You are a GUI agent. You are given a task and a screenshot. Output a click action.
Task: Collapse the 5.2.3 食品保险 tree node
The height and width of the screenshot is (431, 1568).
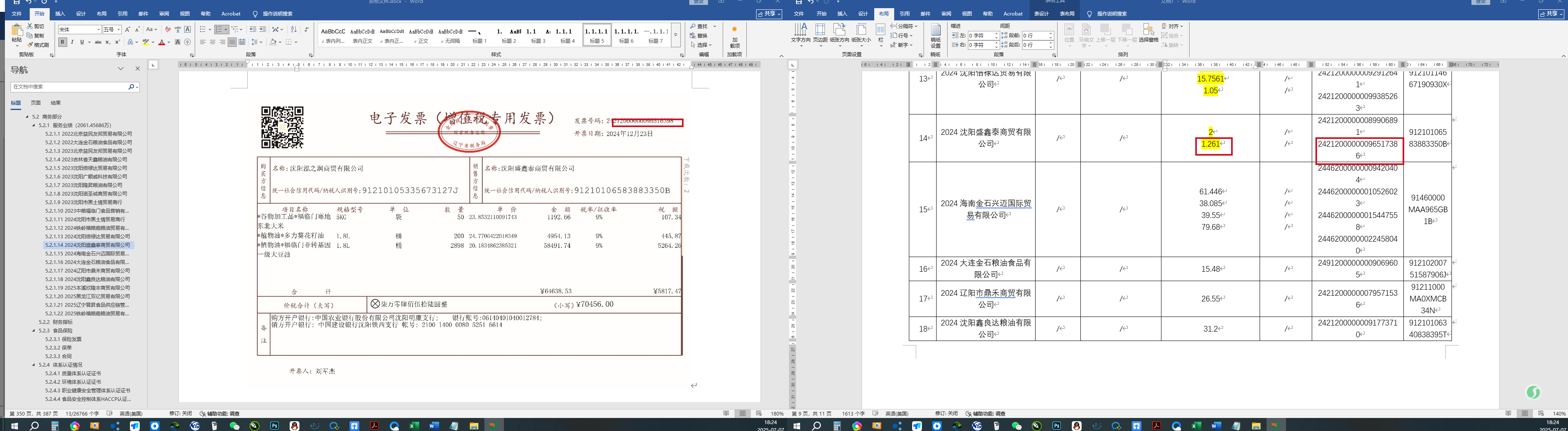pos(34,330)
